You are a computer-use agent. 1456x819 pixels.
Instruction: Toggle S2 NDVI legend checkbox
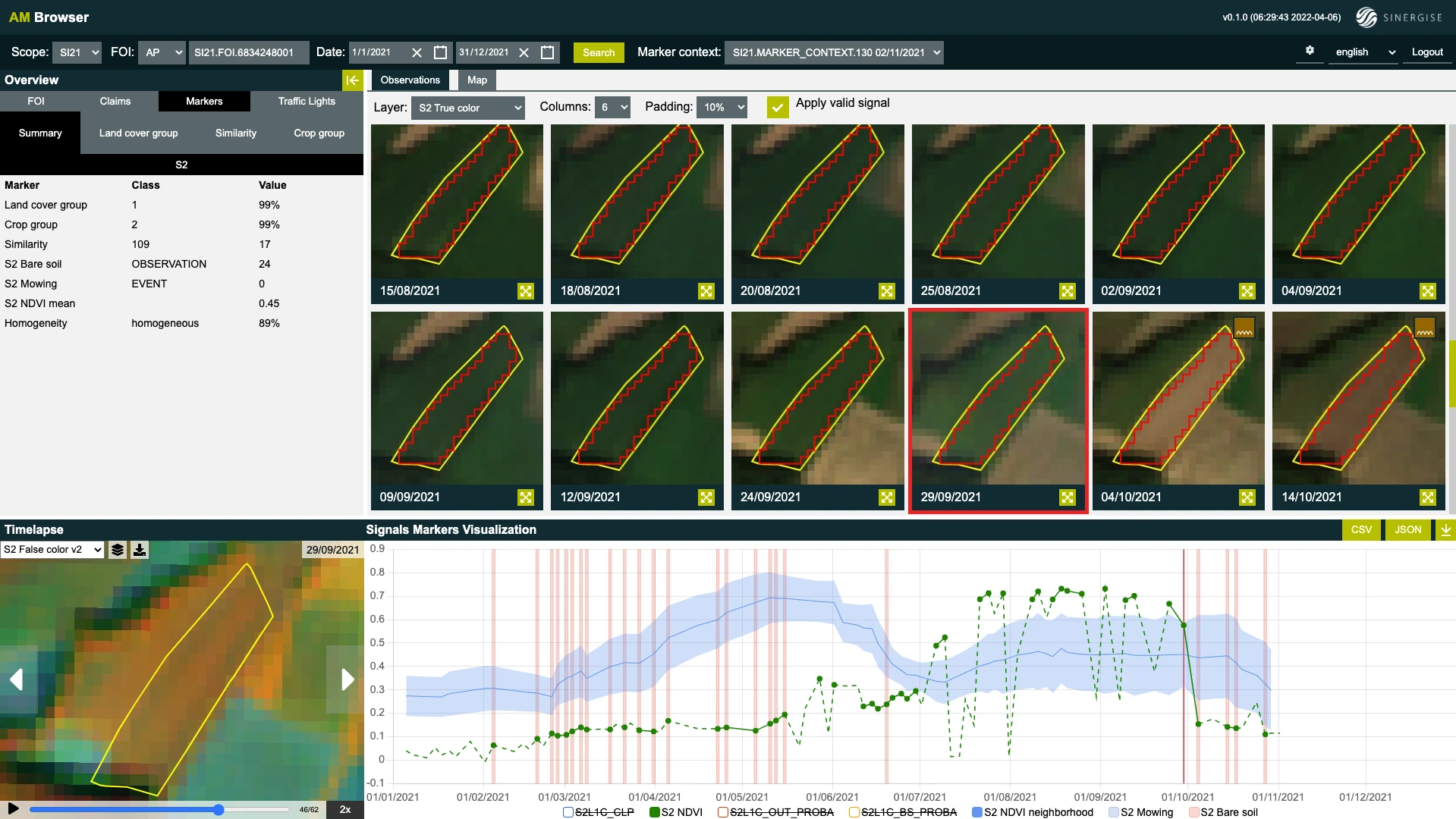[655, 812]
